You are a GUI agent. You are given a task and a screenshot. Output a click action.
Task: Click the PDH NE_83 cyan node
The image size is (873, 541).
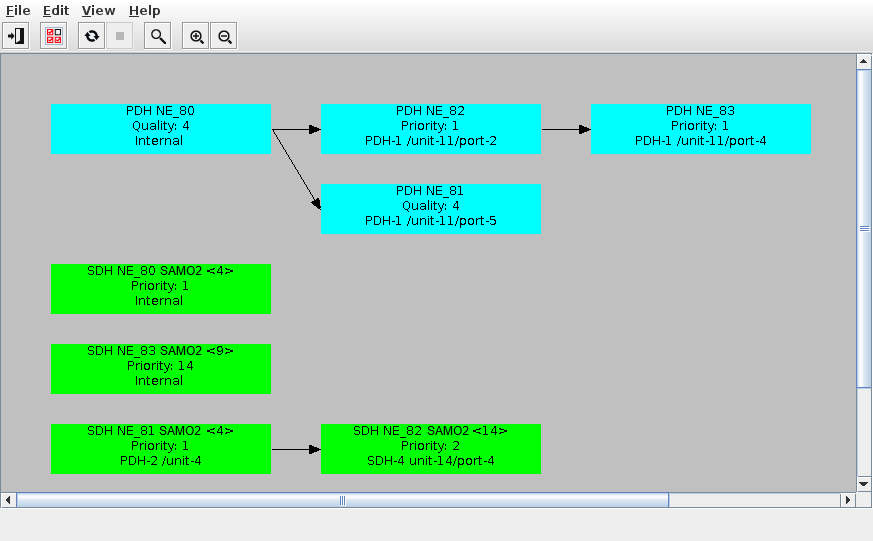(x=701, y=128)
